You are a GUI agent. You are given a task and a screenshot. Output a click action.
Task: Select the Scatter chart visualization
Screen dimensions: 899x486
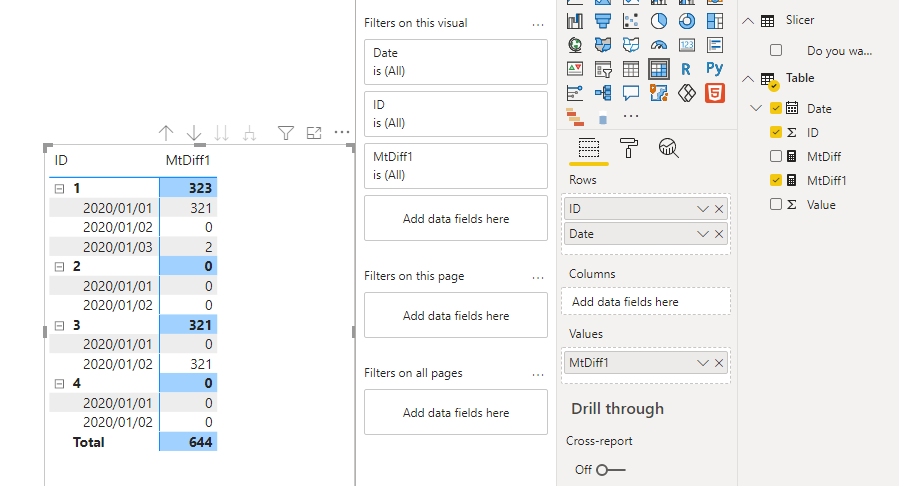point(631,21)
